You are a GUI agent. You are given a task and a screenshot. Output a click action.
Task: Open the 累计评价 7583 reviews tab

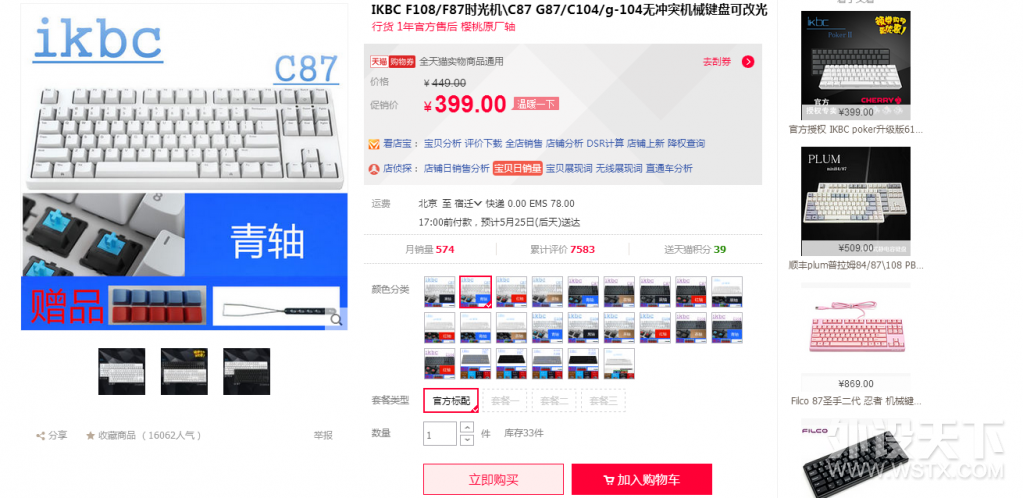tap(562, 249)
